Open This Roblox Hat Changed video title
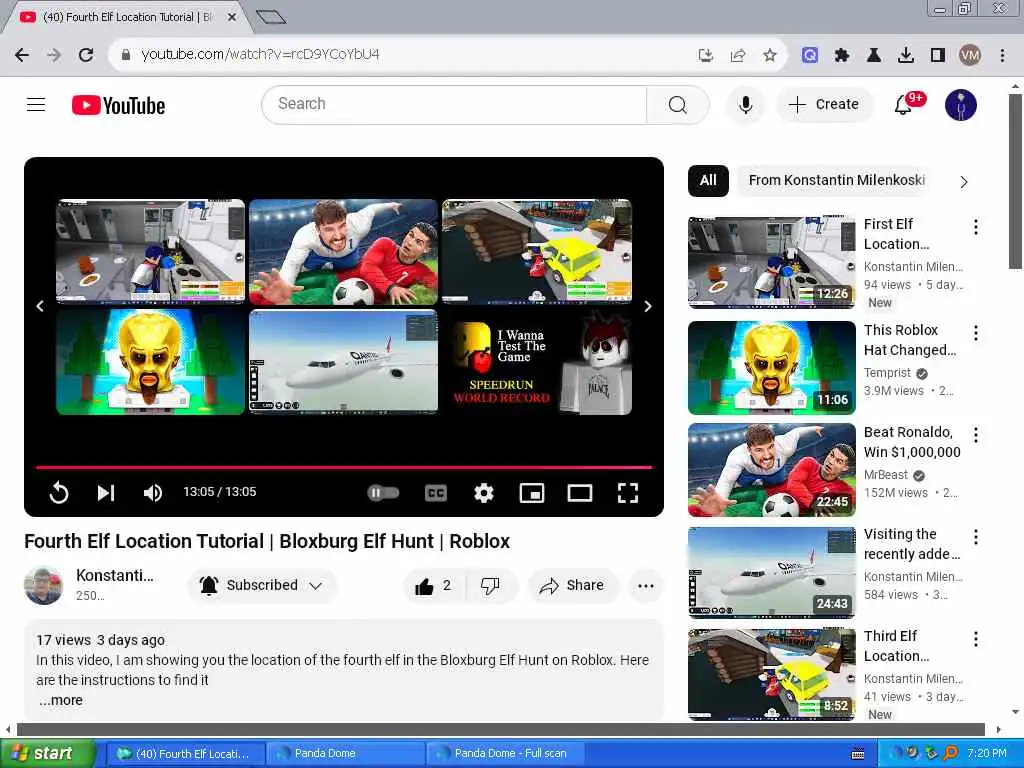1024x768 pixels. pos(909,340)
